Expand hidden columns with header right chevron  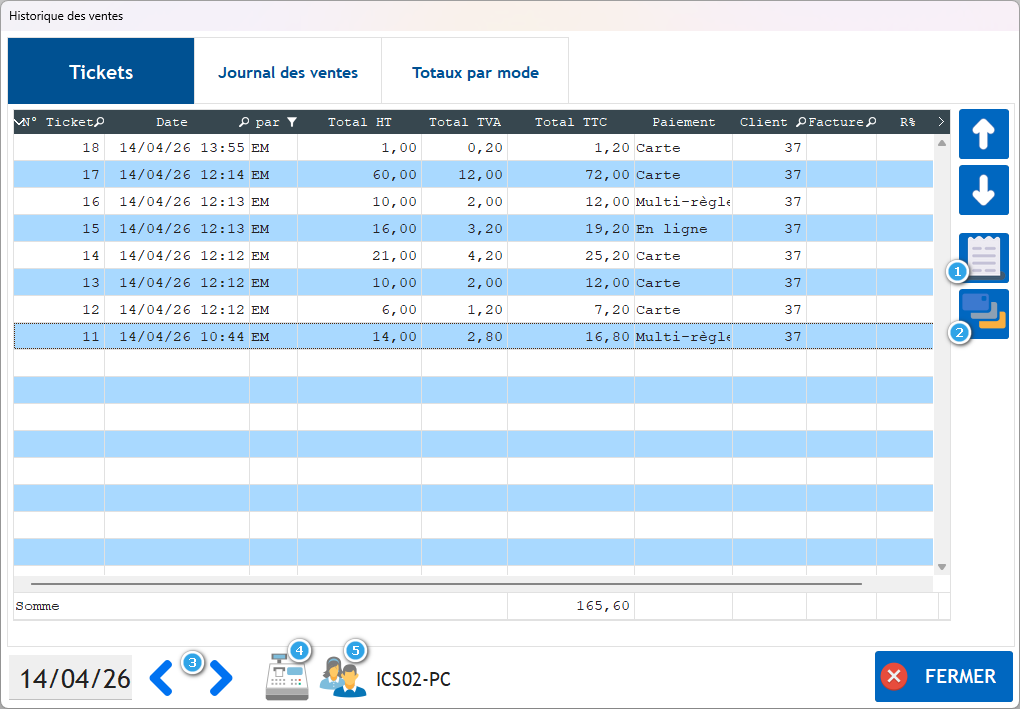point(941,122)
